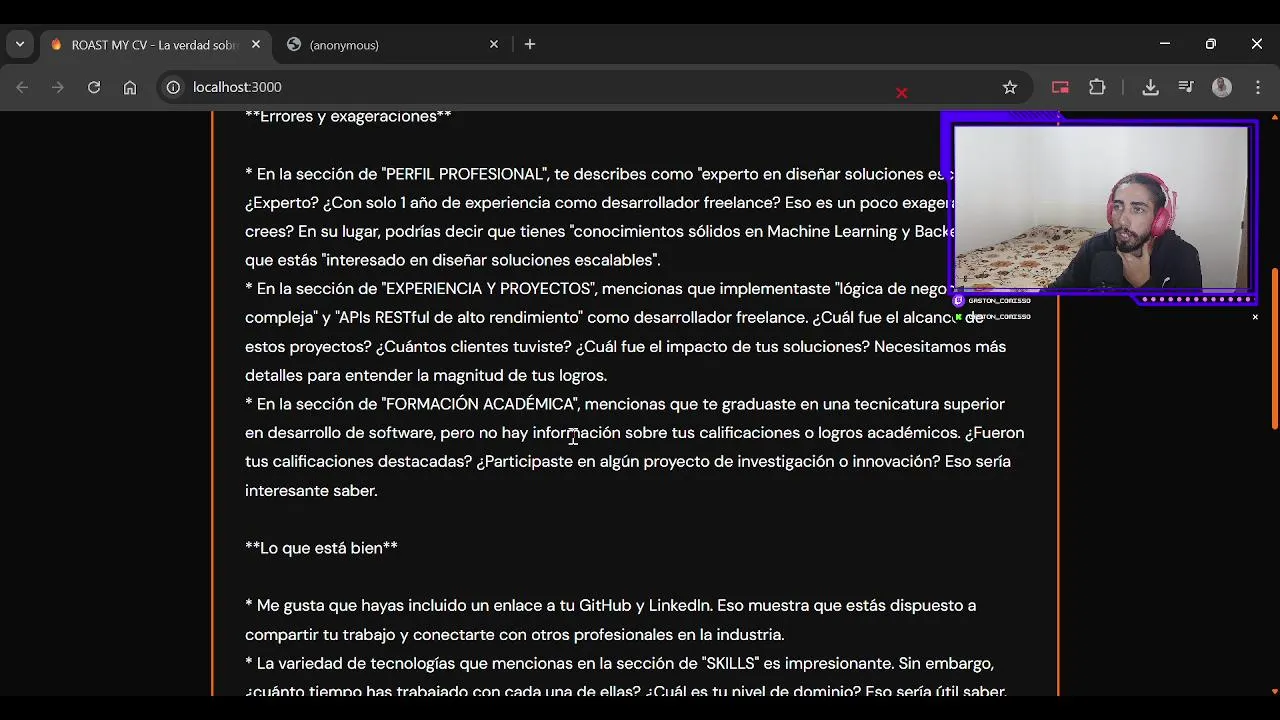The height and width of the screenshot is (720, 1280).
Task: Click the line ending "interesante saber."
Action: (x=311, y=490)
